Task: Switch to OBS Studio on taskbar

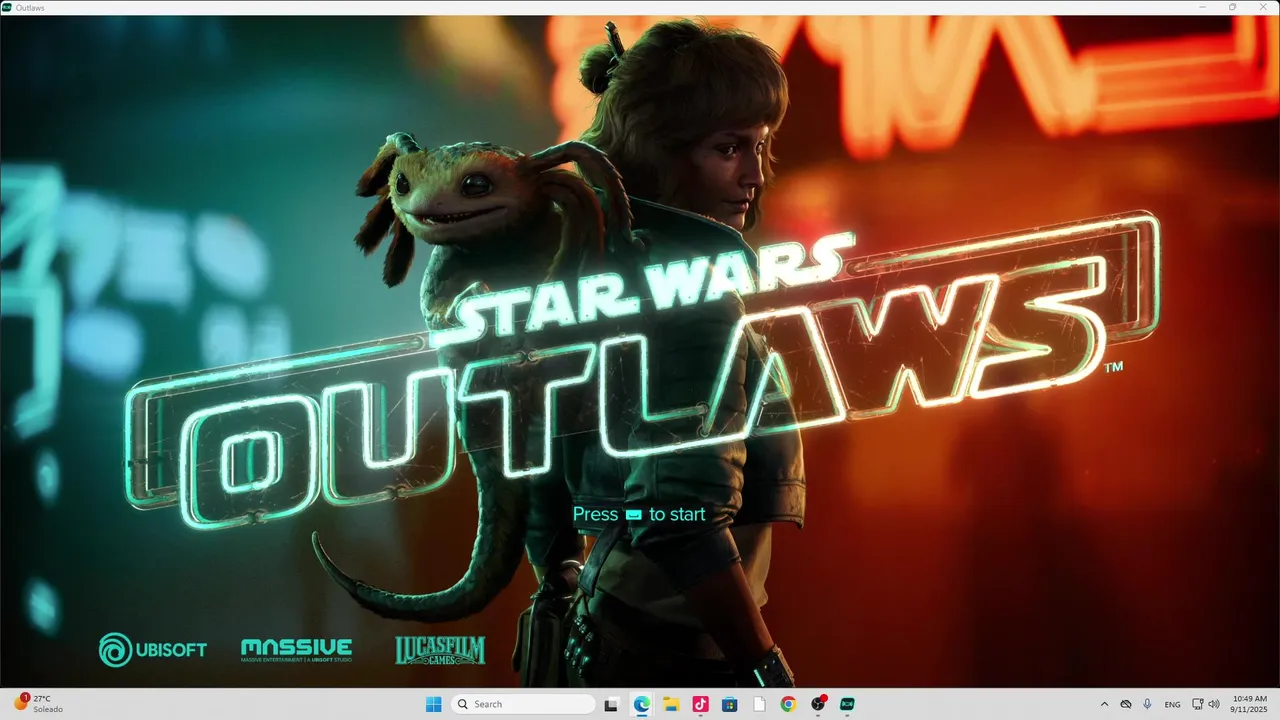Action: coord(818,704)
